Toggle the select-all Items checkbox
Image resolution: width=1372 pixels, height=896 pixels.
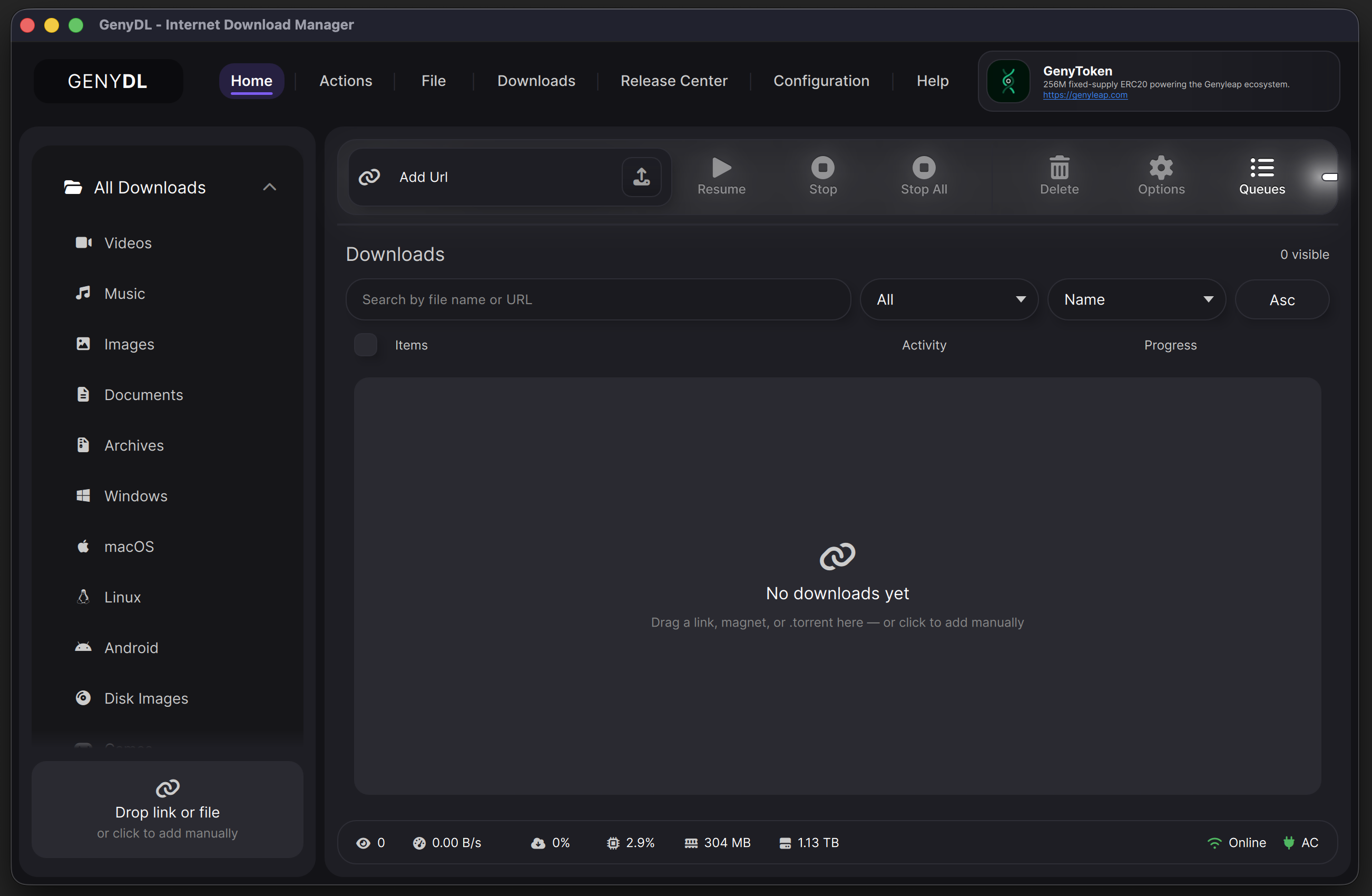pos(366,345)
